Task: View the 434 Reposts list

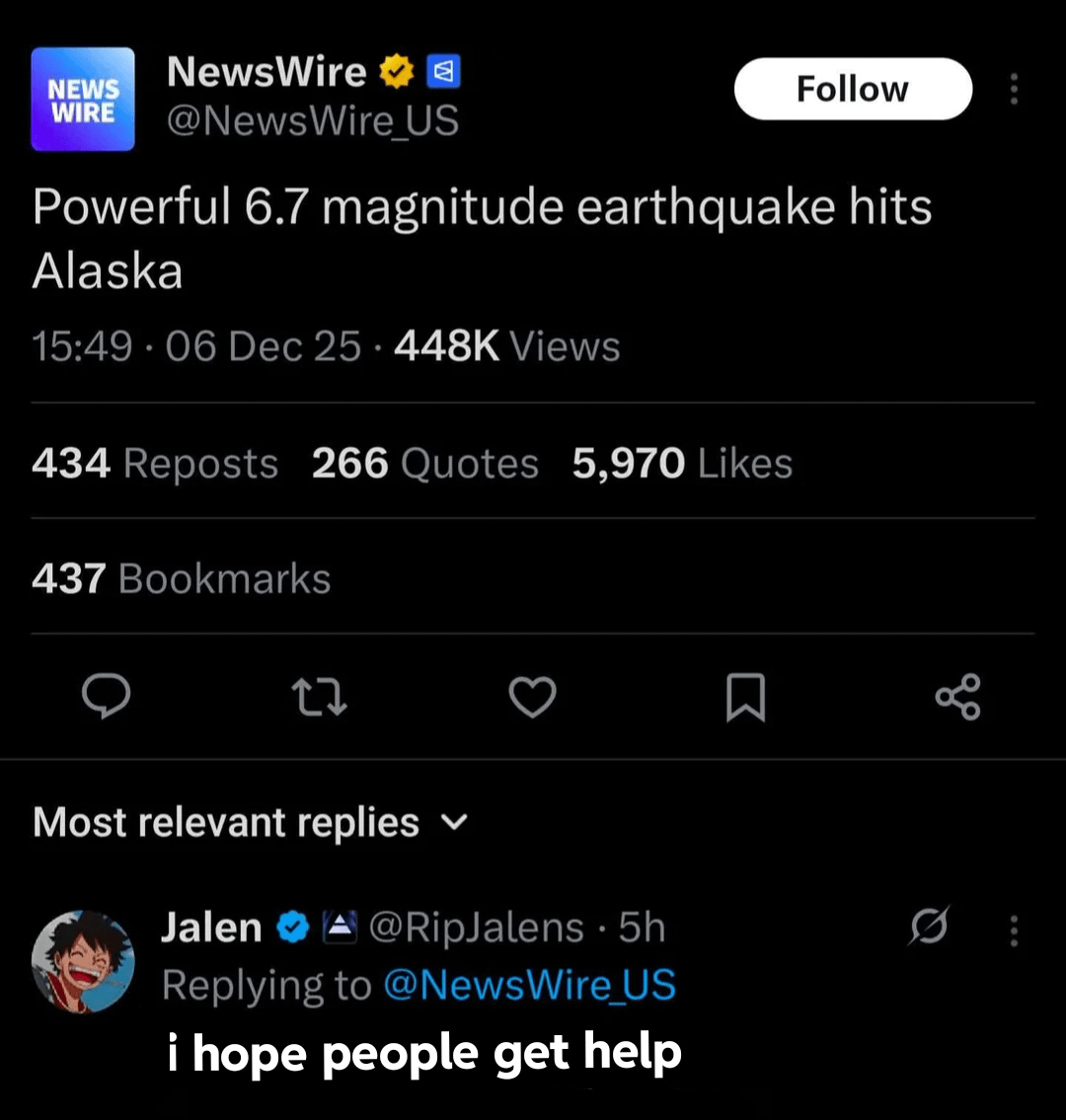Action: (x=155, y=463)
